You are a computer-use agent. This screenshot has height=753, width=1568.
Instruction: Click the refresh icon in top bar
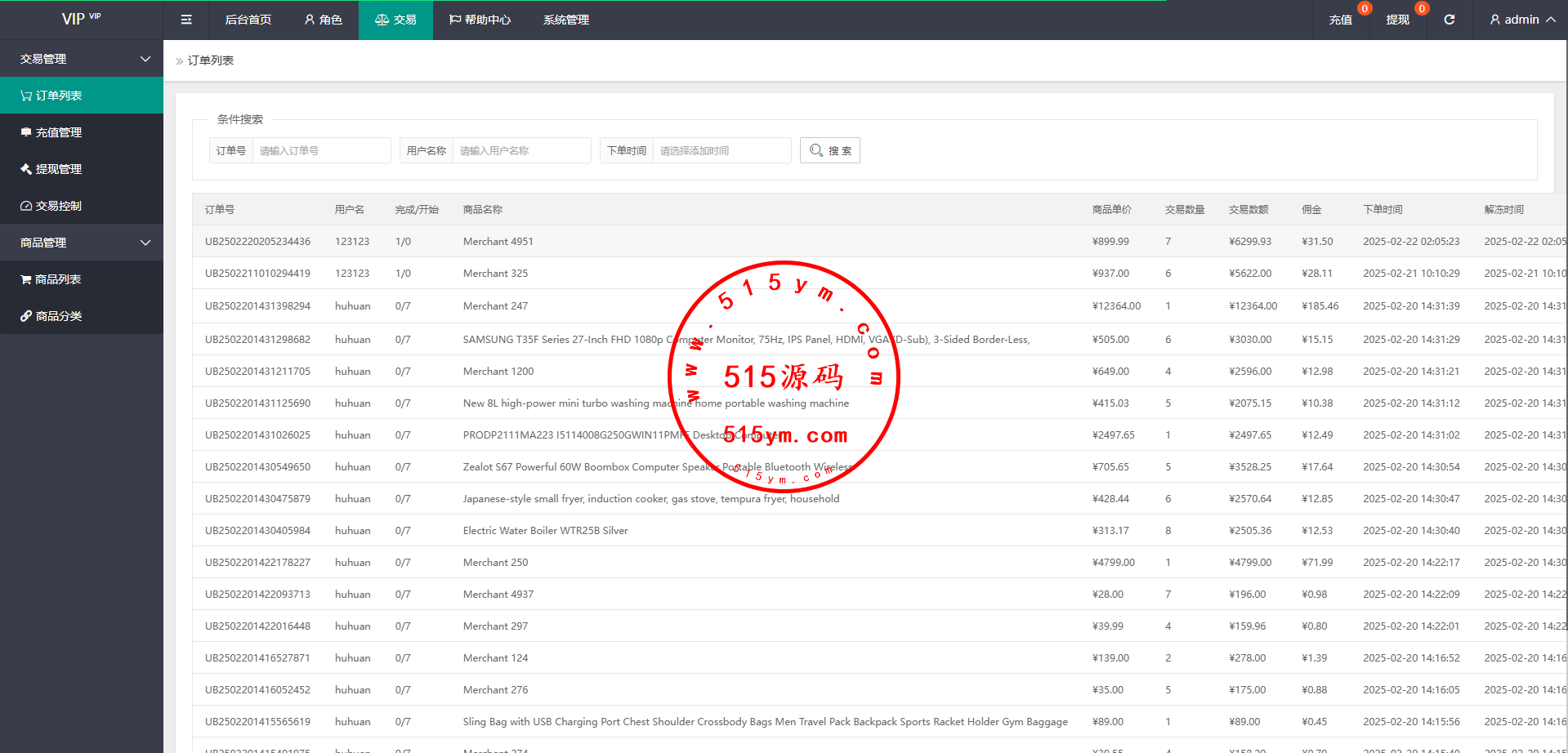pyautogui.click(x=1449, y=20)
